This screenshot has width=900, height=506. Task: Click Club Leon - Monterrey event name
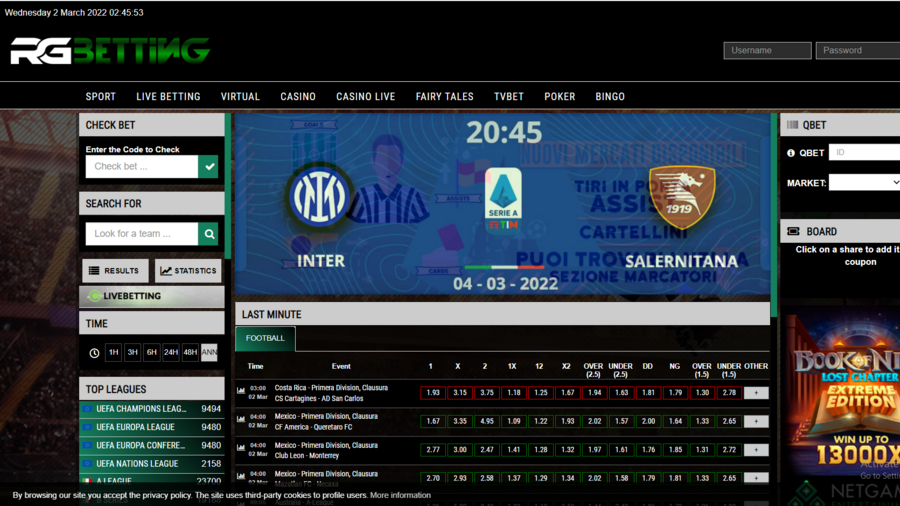pos(307,456)
